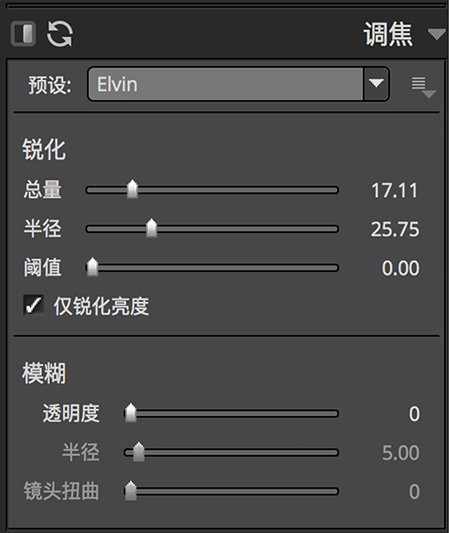
Task: Select the blur radius 5.00 field
Action: pos(401,453)
